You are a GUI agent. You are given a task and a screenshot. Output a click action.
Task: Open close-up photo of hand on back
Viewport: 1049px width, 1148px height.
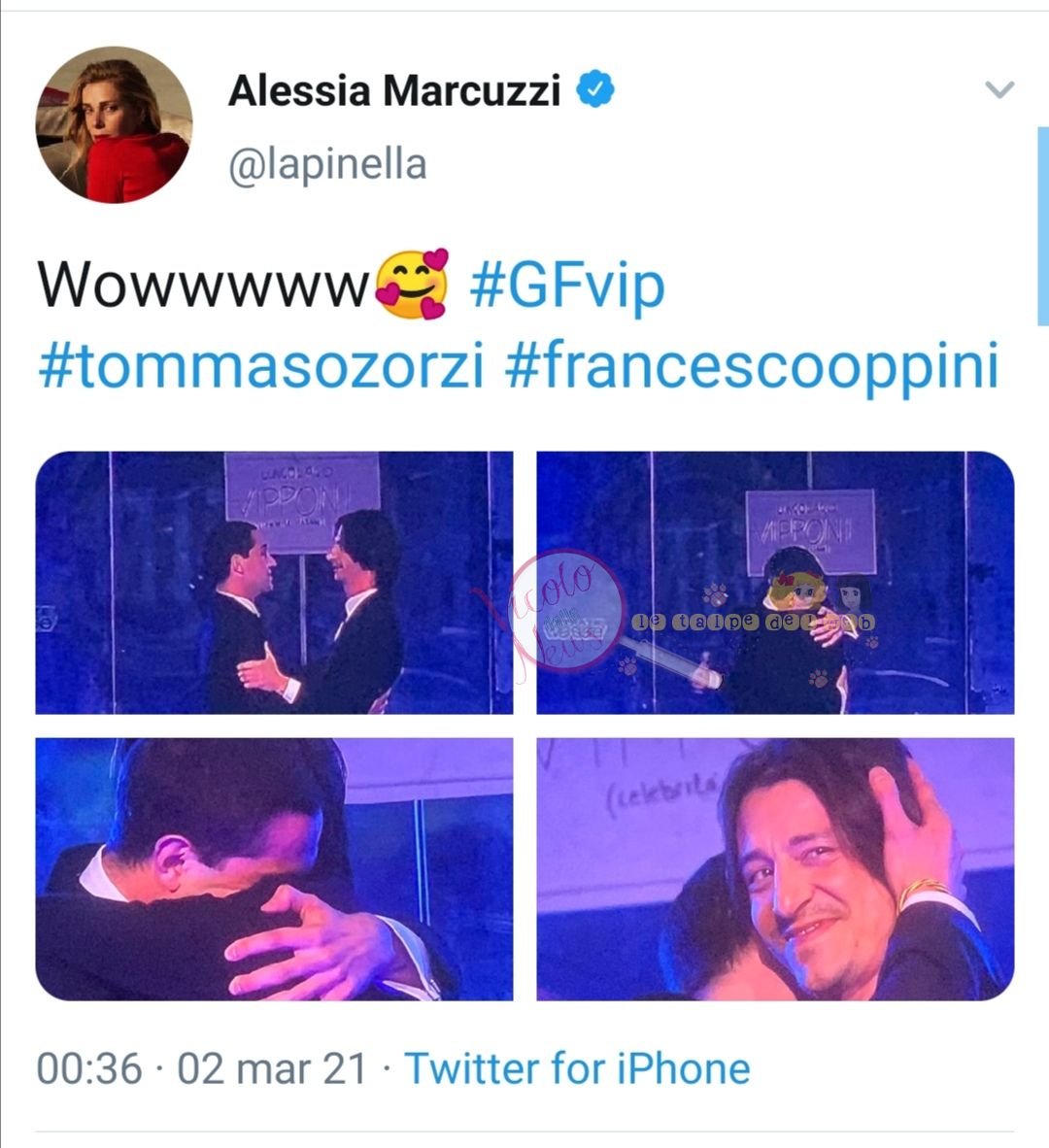(x=275, y=868)
